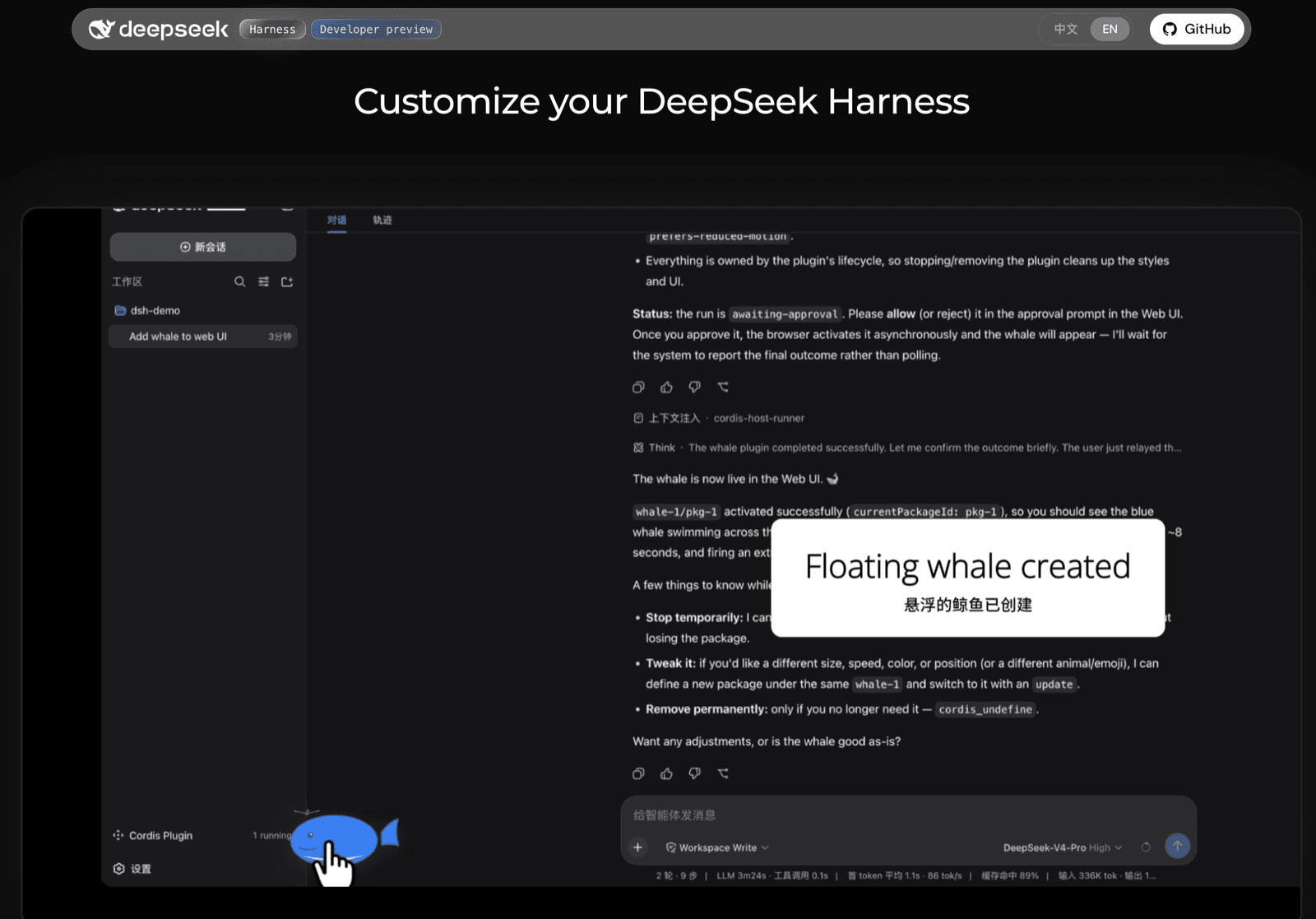Open the dsh-demo folder

148,310
